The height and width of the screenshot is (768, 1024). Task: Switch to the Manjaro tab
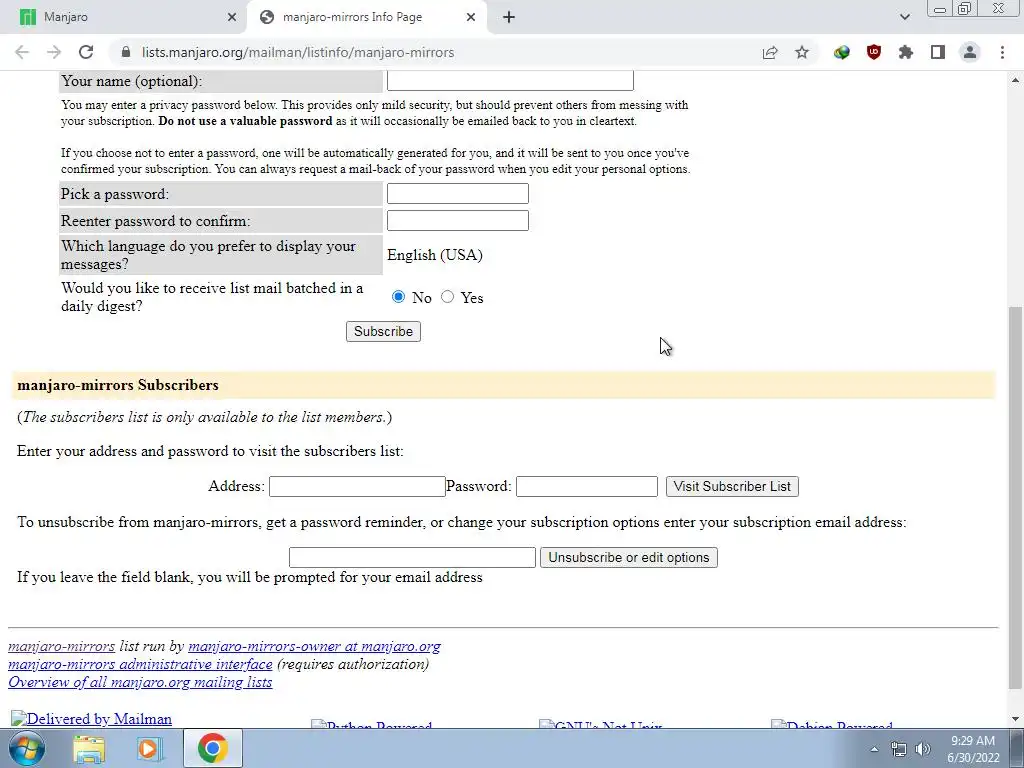(123, 17)
